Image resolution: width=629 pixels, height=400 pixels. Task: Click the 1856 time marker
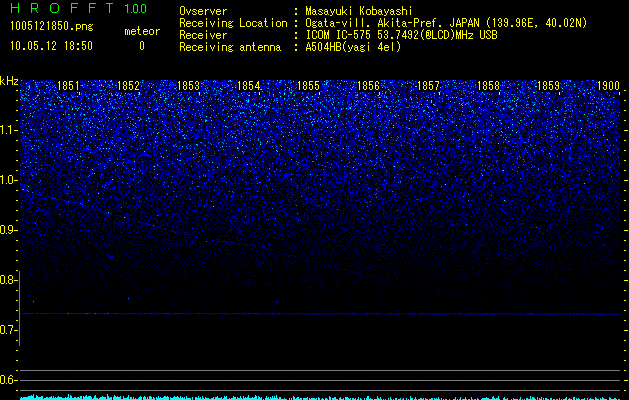[x=368, y=86]
